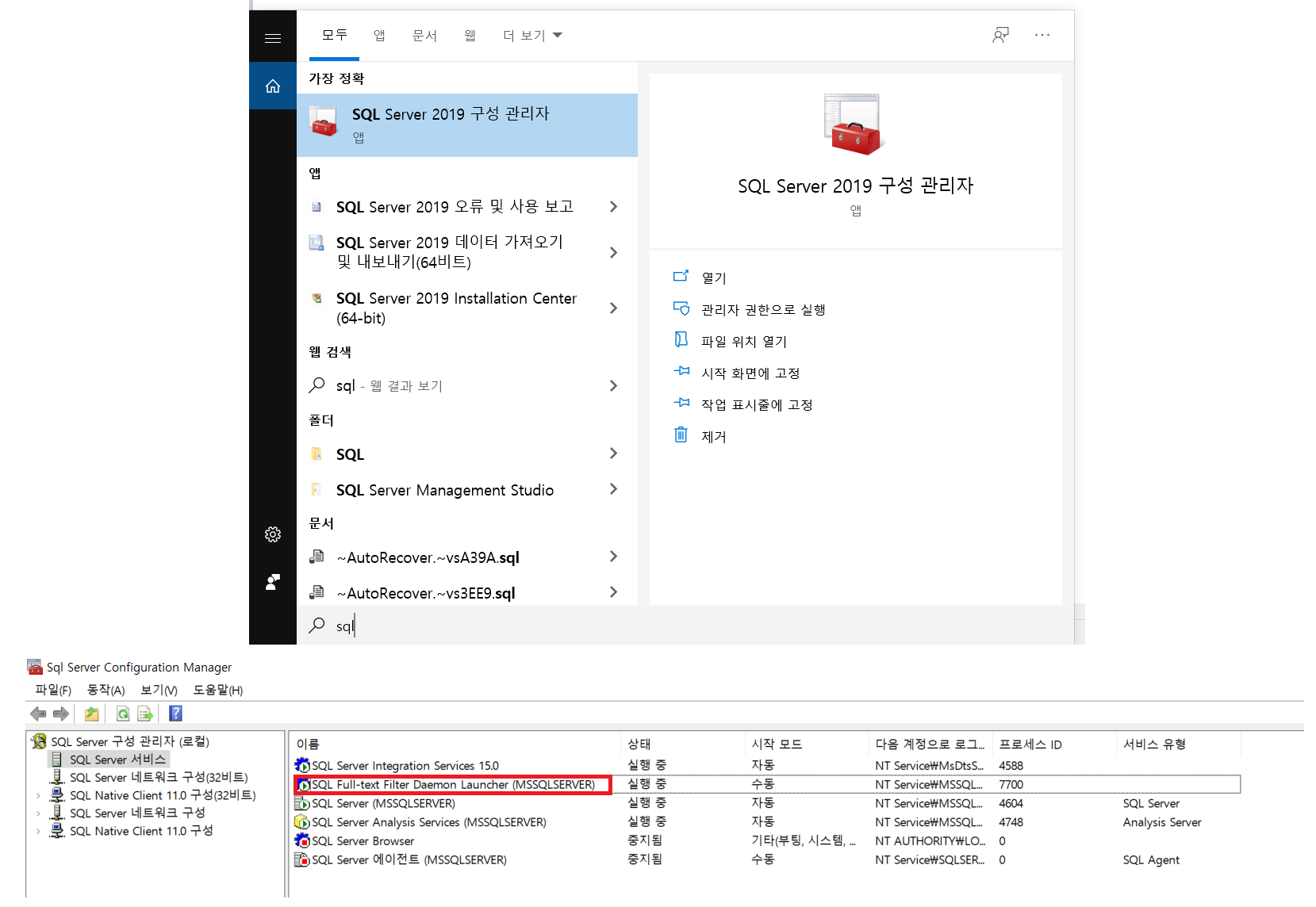
Task: Click the ~AutoRecover.~vsA39A.sql file icon
Action: (x=317, y=557)
